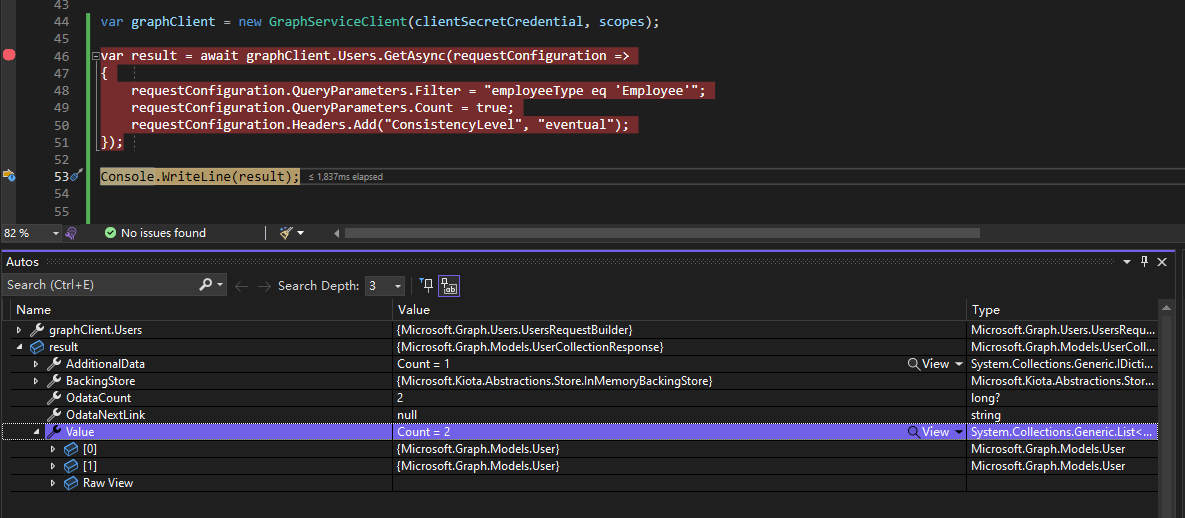Click the cube icon next to element [0]
This screenshot has height=518, width=1185.
(71, 449)
